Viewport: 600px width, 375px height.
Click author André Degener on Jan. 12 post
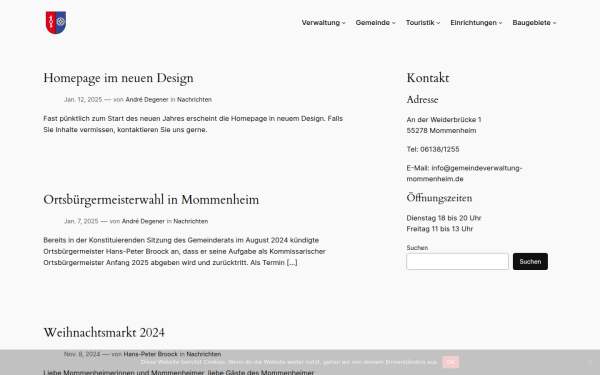(x=147, y=99)
